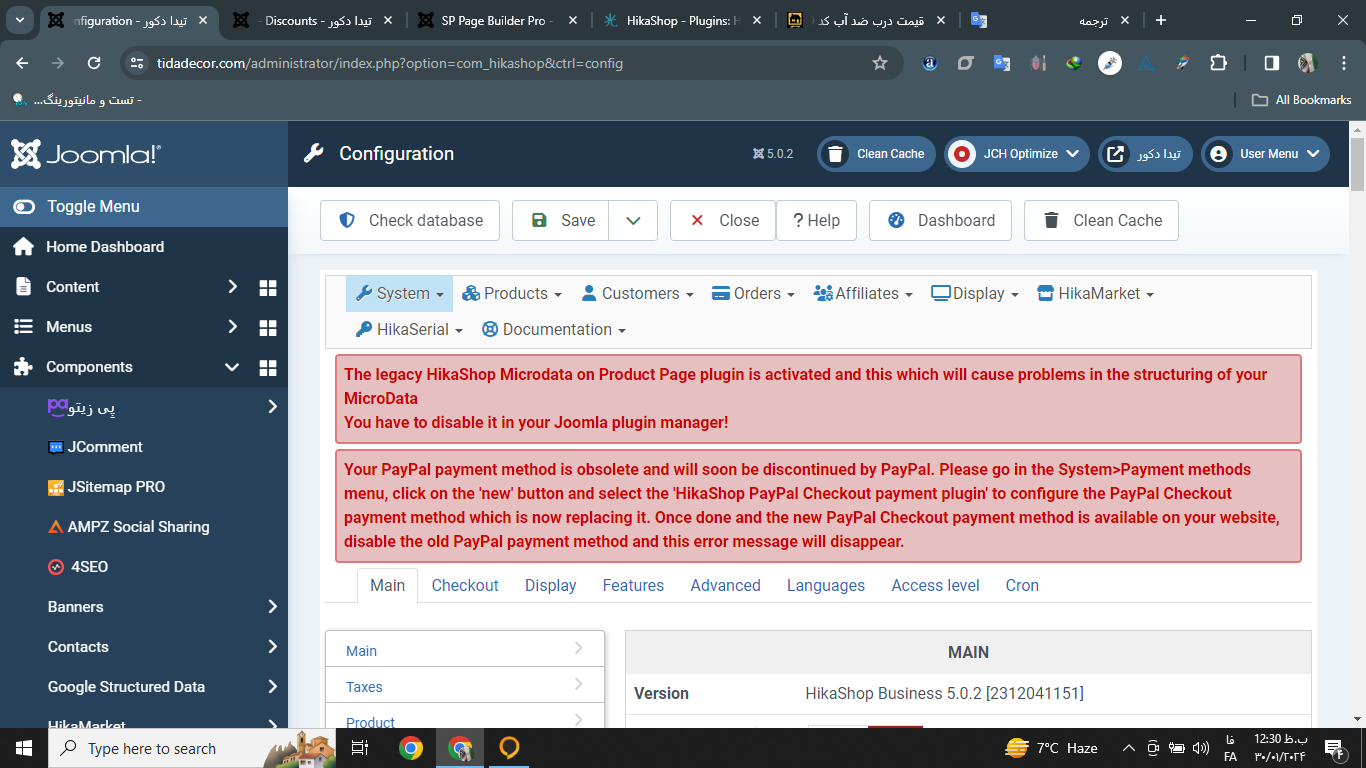Toggle the Joomla sidebar menu
The image size is (1366, 768).
pos(144,207)
